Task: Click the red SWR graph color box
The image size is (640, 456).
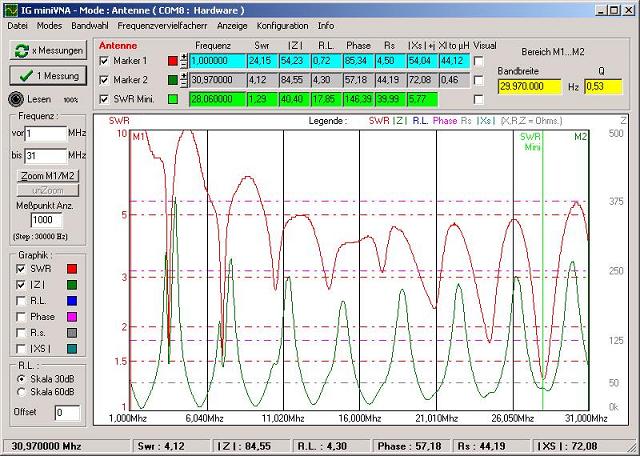Action: tap(70, 269)
